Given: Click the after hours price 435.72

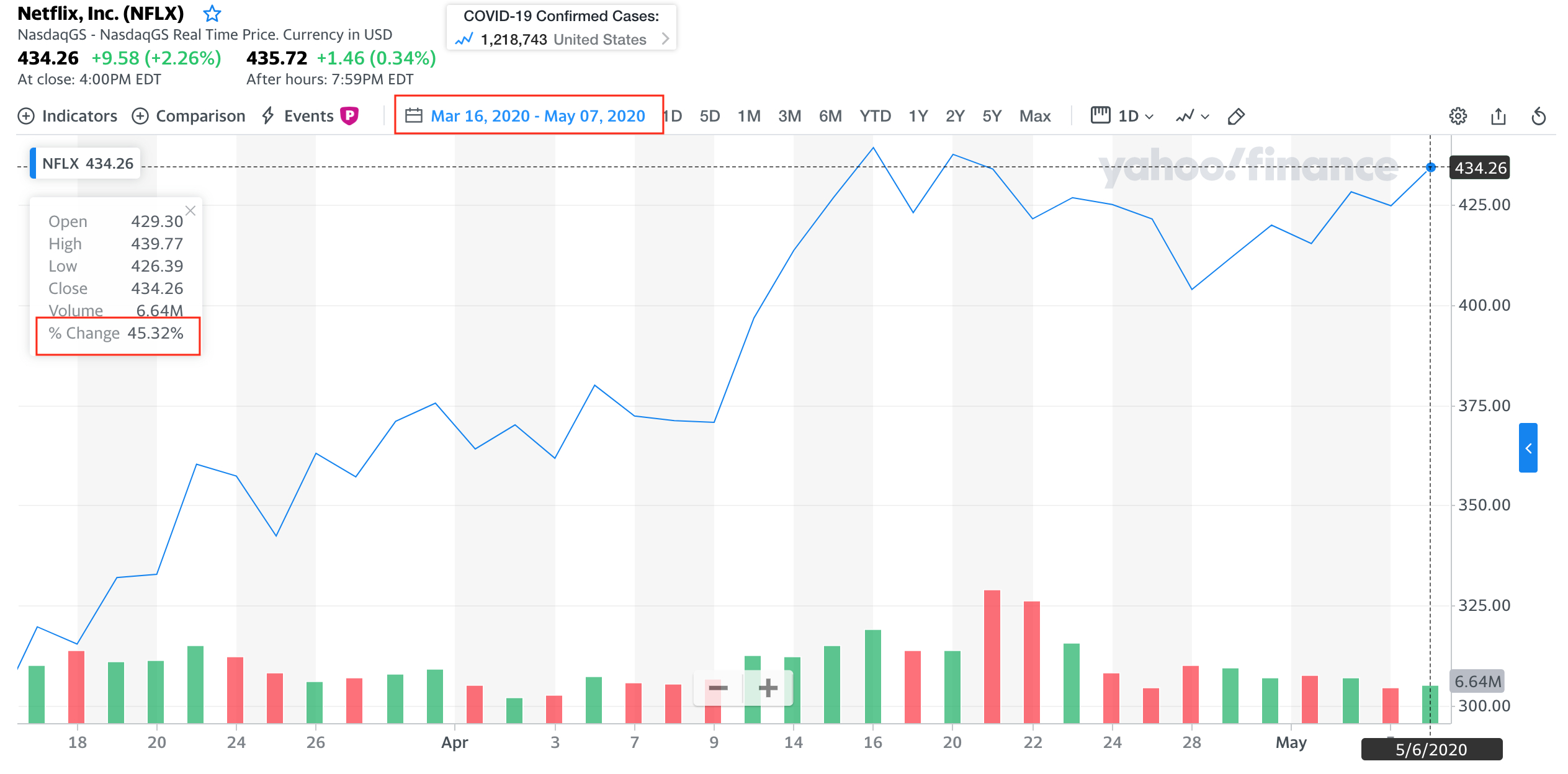Looking at the screenshot, I should click(x=277, y=58).
